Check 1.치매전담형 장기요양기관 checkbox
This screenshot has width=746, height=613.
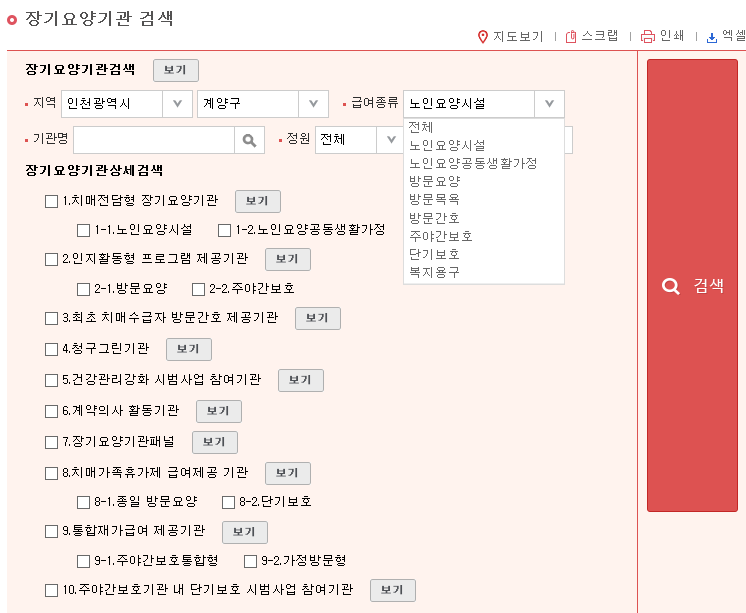pos(51,201)
